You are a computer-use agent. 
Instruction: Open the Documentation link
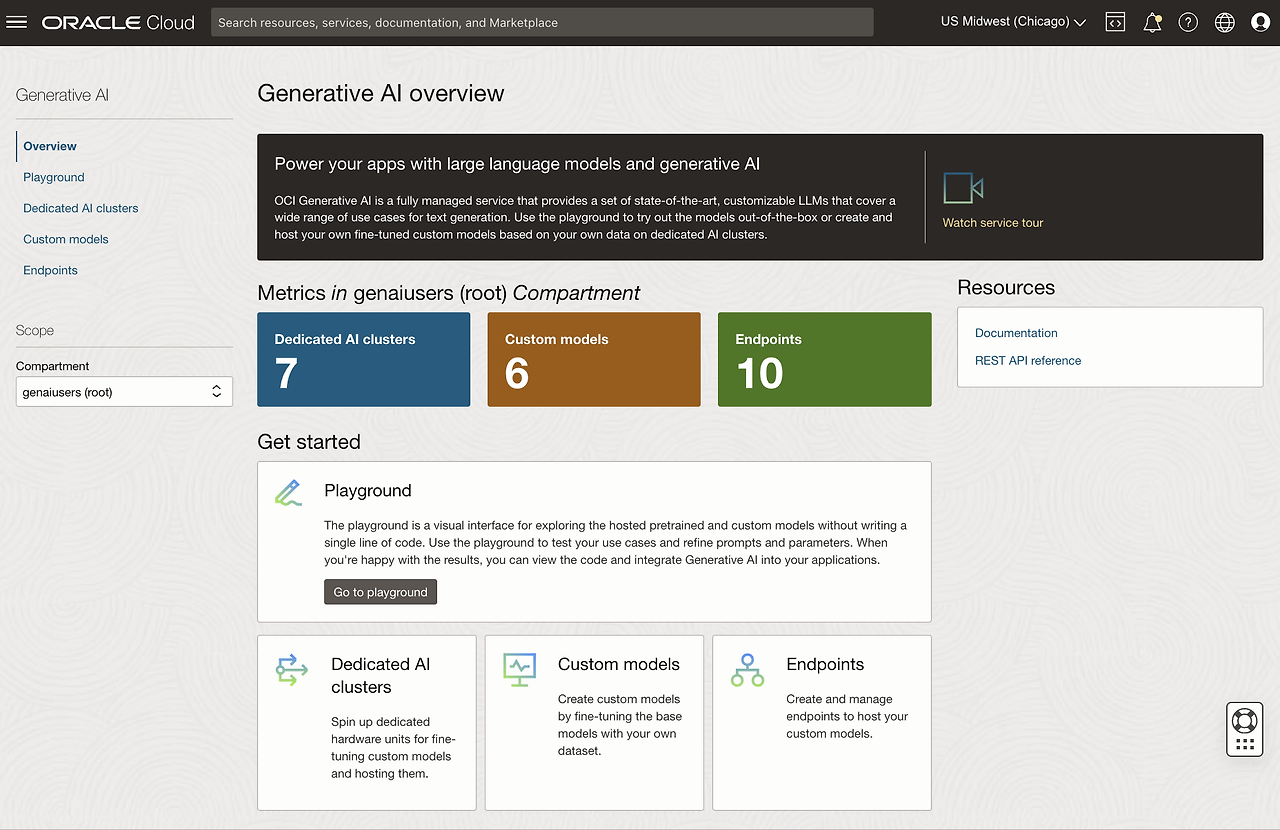(1016, 333)
